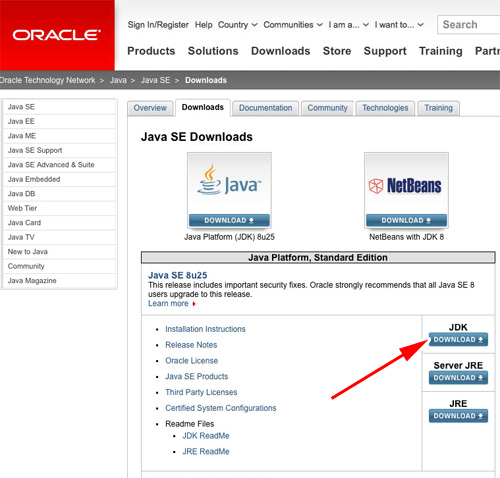Open Web Tier sidebar link
The image size is (500, 478).
coord(59,208)
